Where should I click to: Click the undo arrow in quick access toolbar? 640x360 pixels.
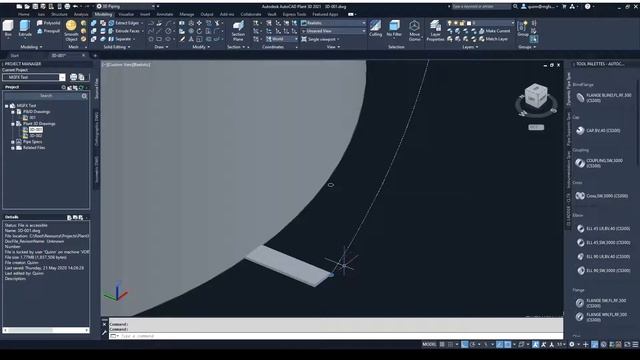point(75,7)
